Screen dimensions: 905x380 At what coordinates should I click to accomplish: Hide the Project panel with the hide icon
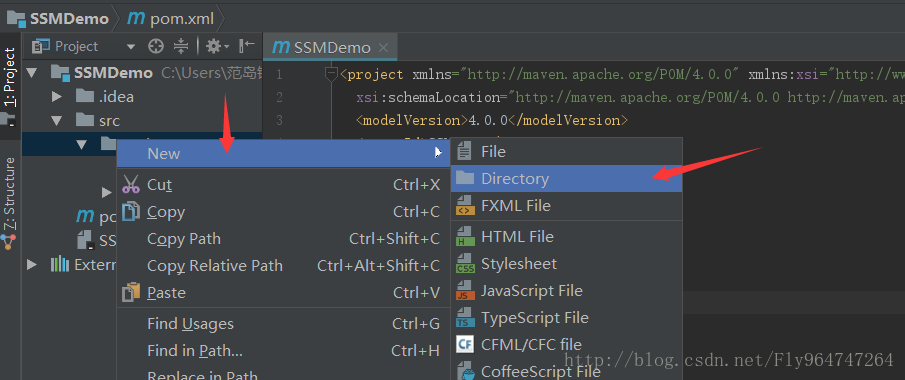pyautogui.click(x=247, y=46)
